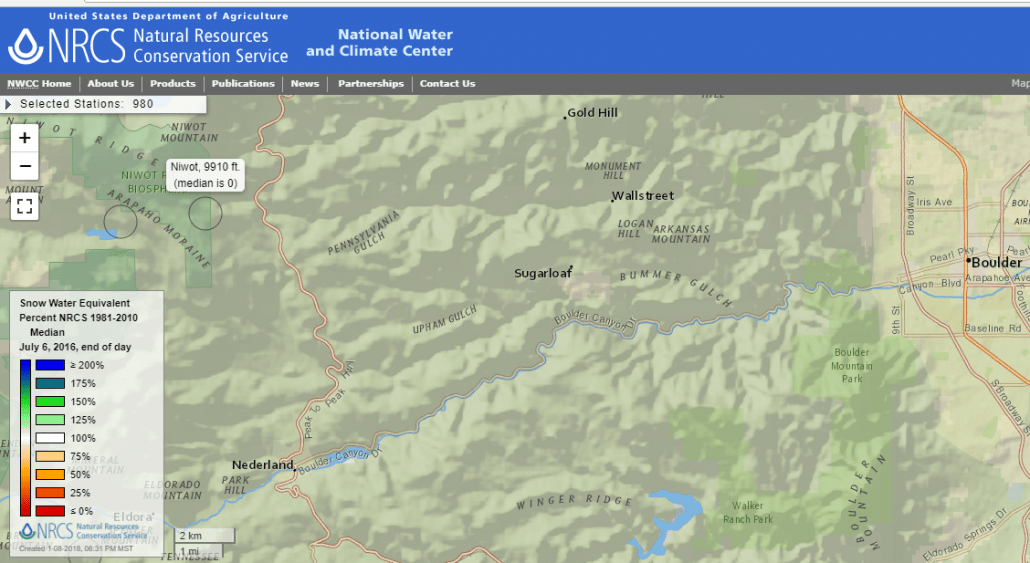This screenshot has height=563, width=1030.
Task: Click the vertical color gradient bar in legend
Action: click(x=25, y=438)
